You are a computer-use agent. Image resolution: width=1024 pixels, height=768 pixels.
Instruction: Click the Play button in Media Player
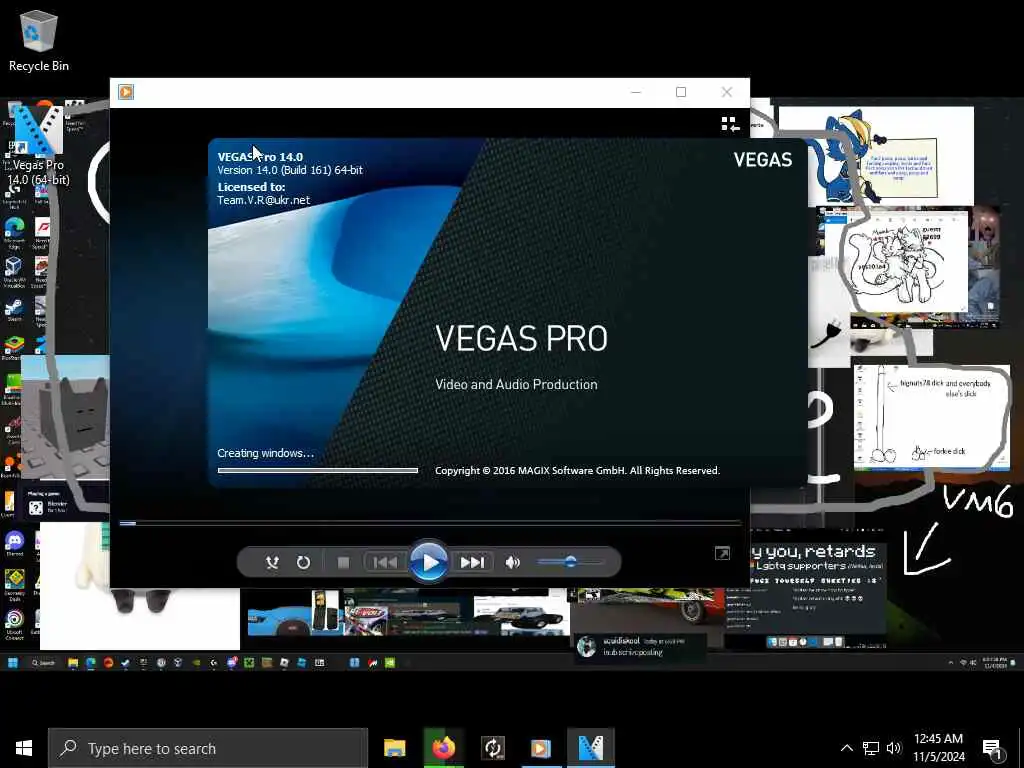click(x=428, y=562)
